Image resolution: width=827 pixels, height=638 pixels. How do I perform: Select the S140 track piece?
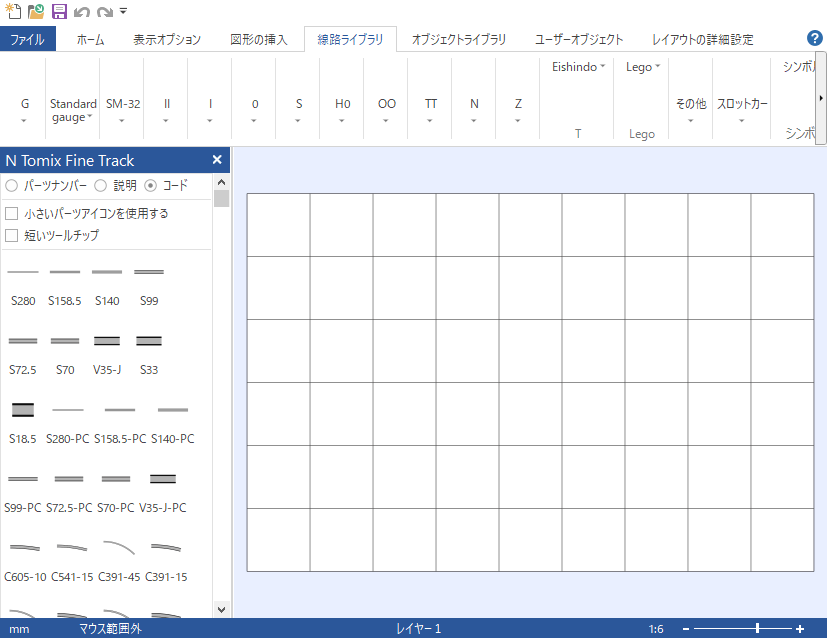(107, 285)
